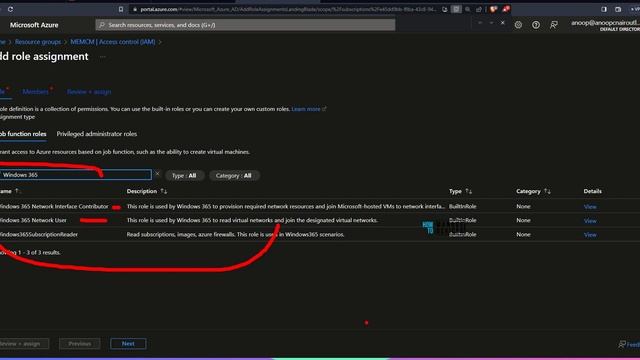Select Privileged administrator roles tab
The image size is (640, 360).
97,134
